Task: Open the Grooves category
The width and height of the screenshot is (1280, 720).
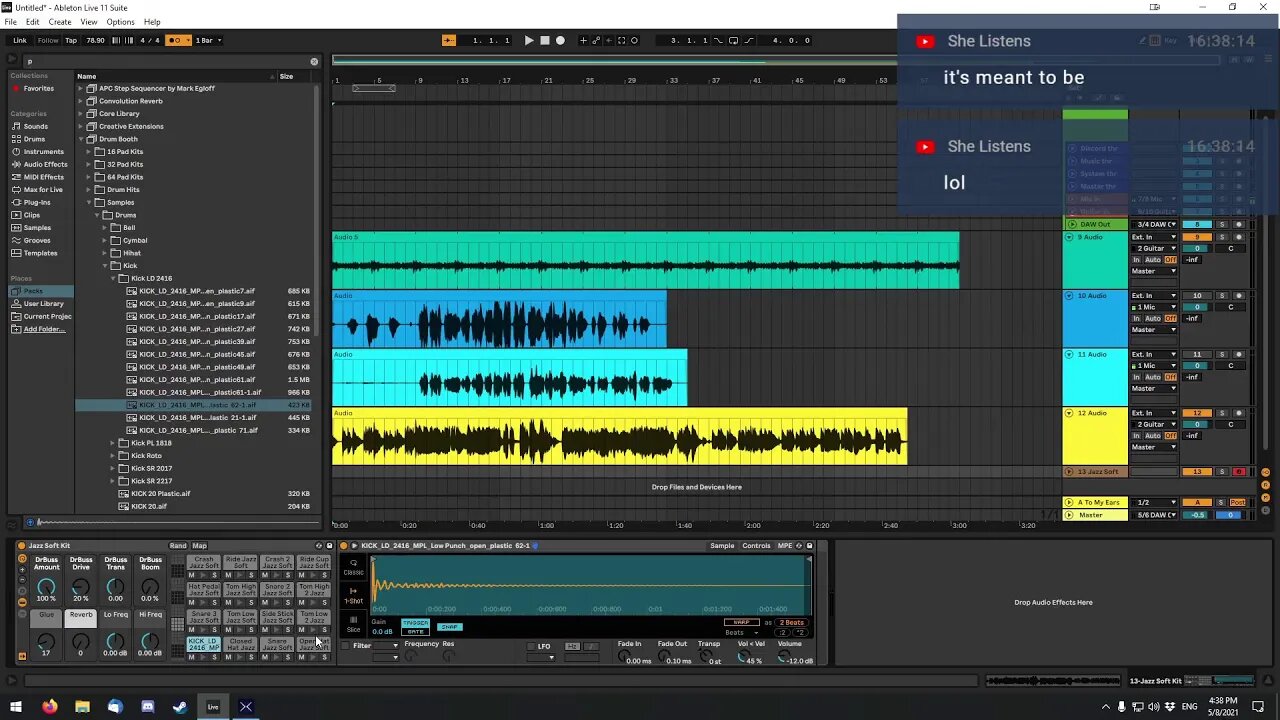Action: 37,240
